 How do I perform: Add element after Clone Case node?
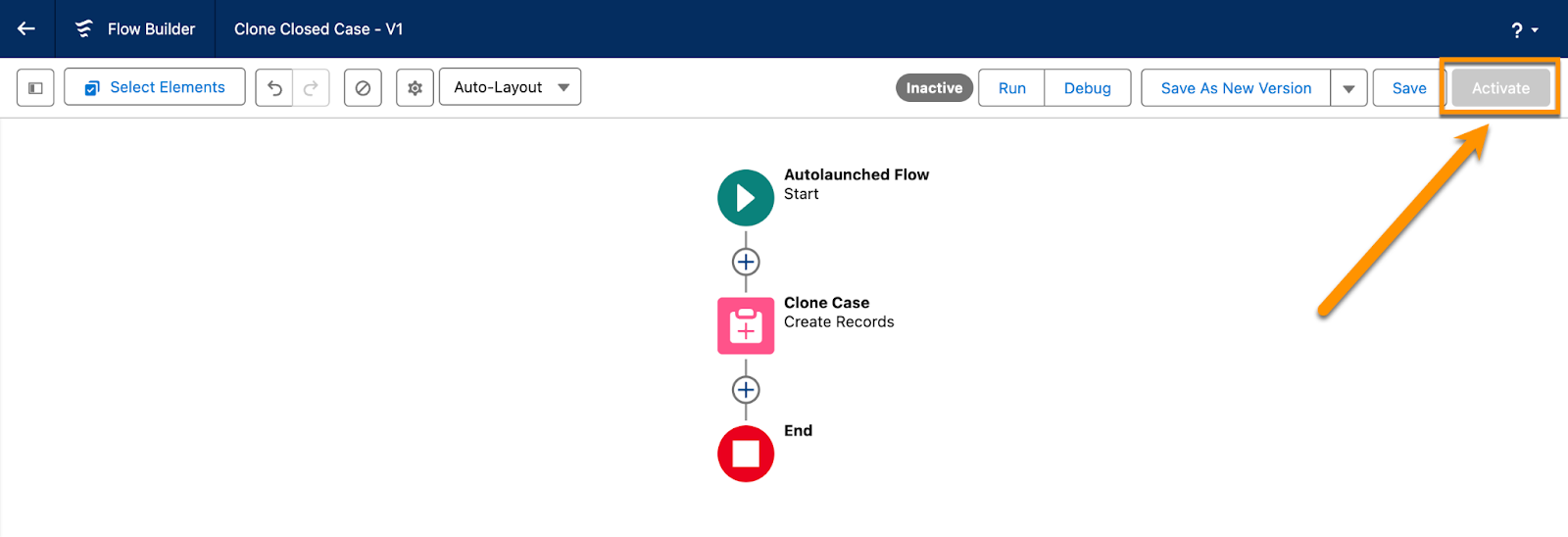click(746, 390)
